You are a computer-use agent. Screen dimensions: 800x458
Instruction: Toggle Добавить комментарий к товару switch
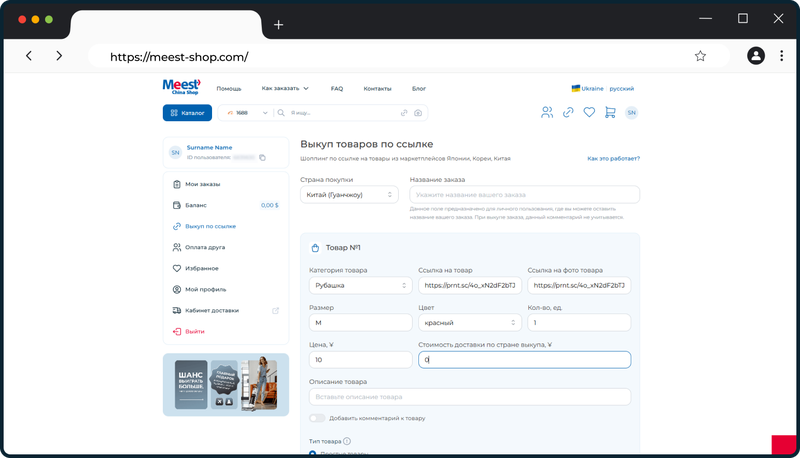click(x=317, y=418)
